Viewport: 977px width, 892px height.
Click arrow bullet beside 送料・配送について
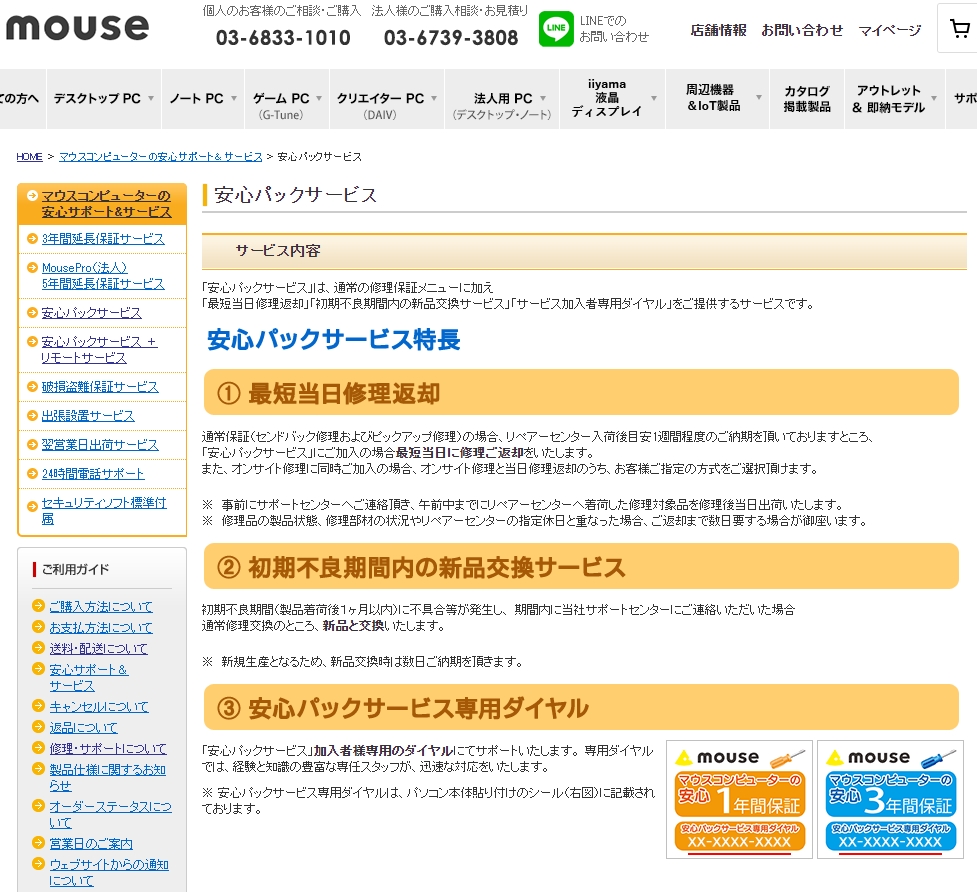pyautogui.click(x=38, y=648)
